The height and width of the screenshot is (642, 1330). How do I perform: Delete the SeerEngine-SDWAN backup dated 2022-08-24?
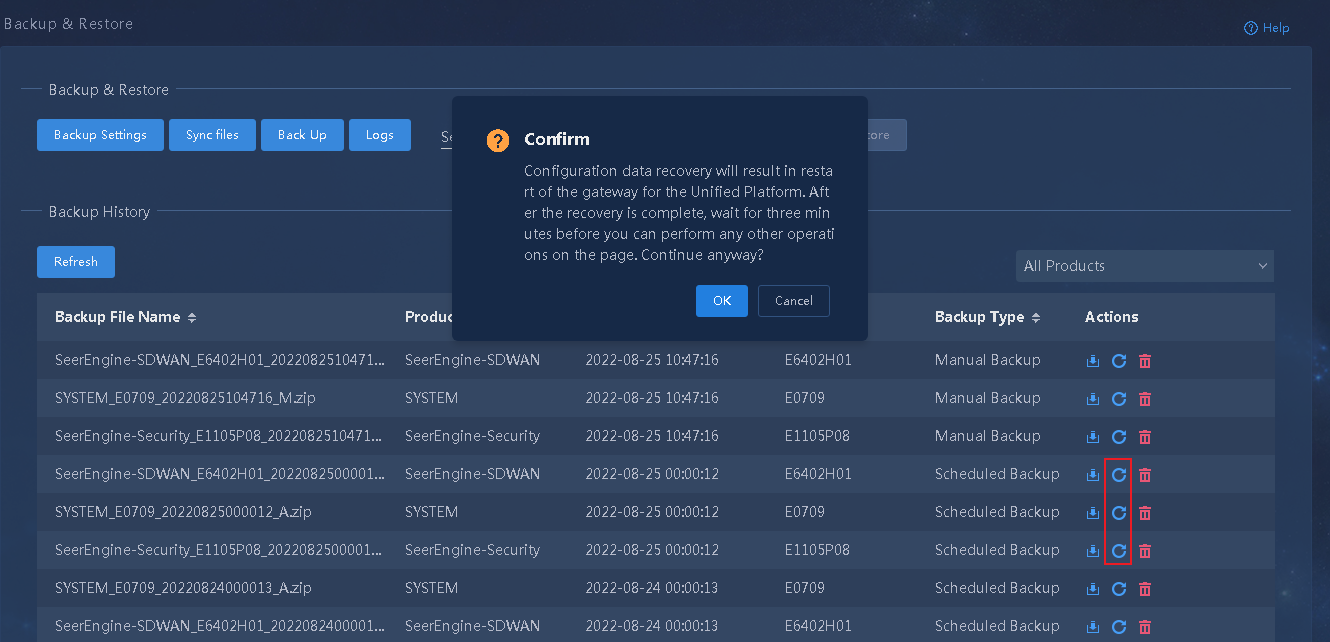click(x=1145, y=627)
